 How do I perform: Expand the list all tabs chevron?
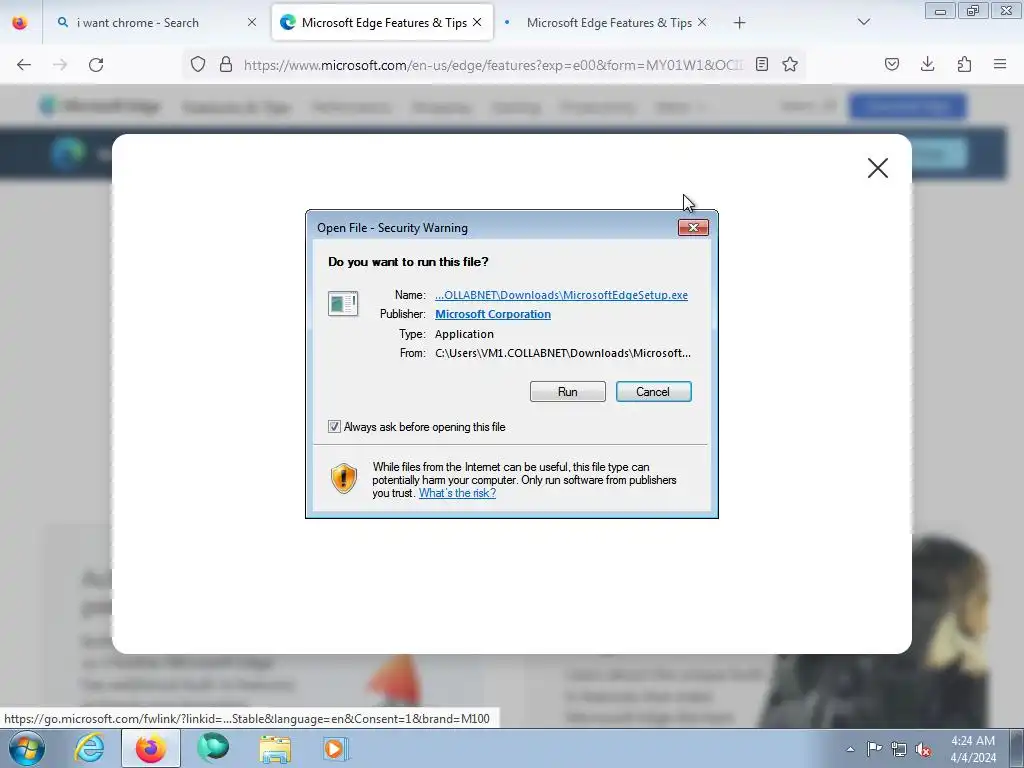[863, 22]
